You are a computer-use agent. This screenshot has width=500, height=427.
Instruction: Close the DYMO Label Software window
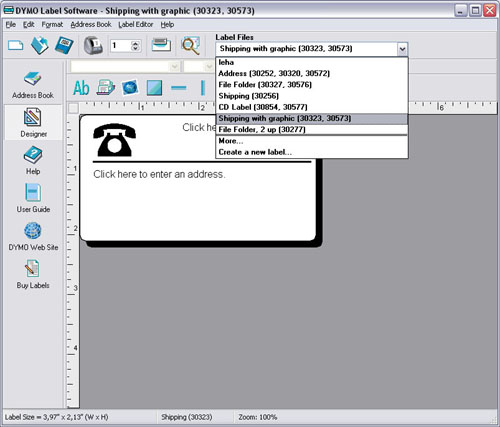click(x=490, y=11)
